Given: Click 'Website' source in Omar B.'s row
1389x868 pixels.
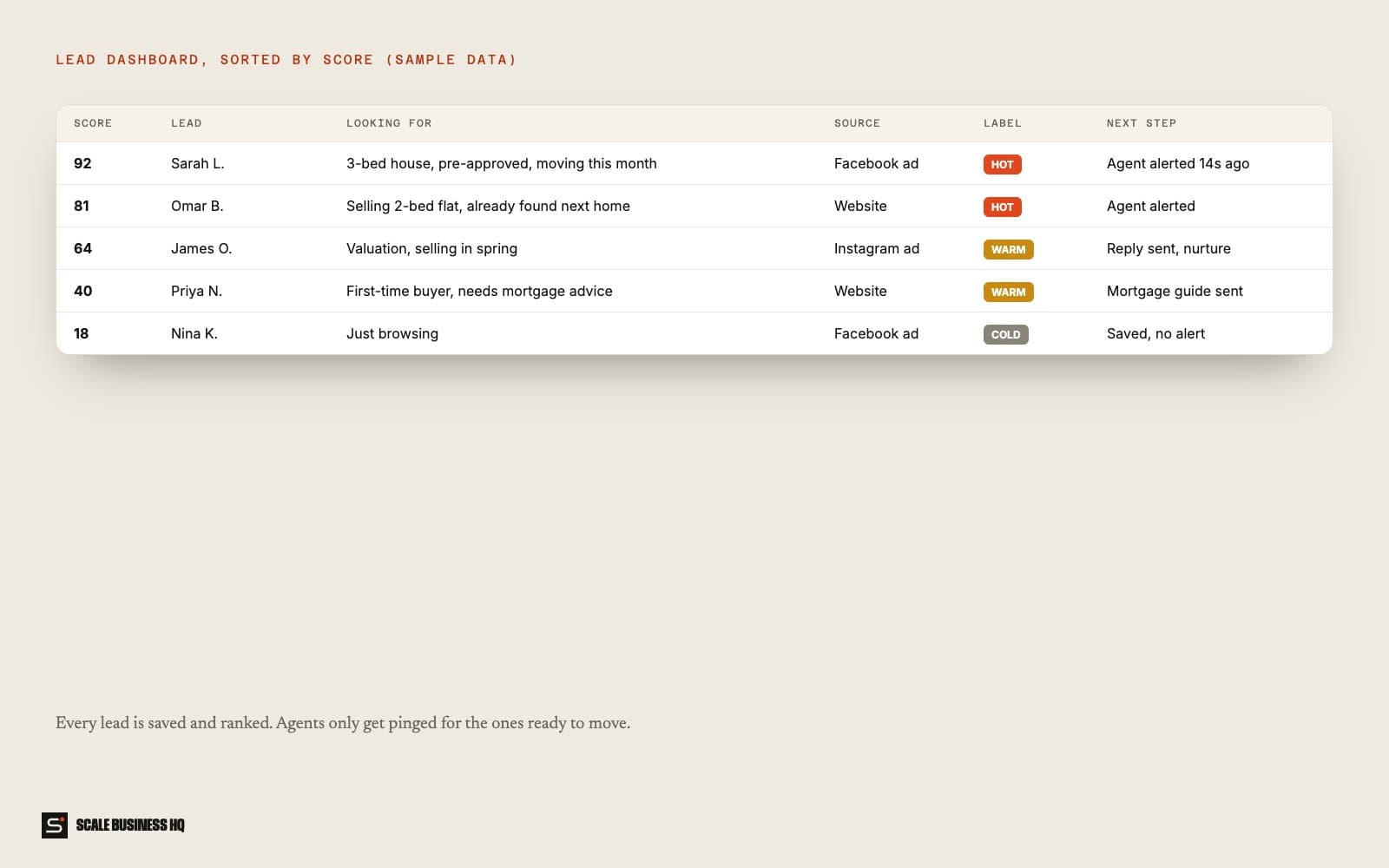Looking at the screenshot, I should click(860, 206).
